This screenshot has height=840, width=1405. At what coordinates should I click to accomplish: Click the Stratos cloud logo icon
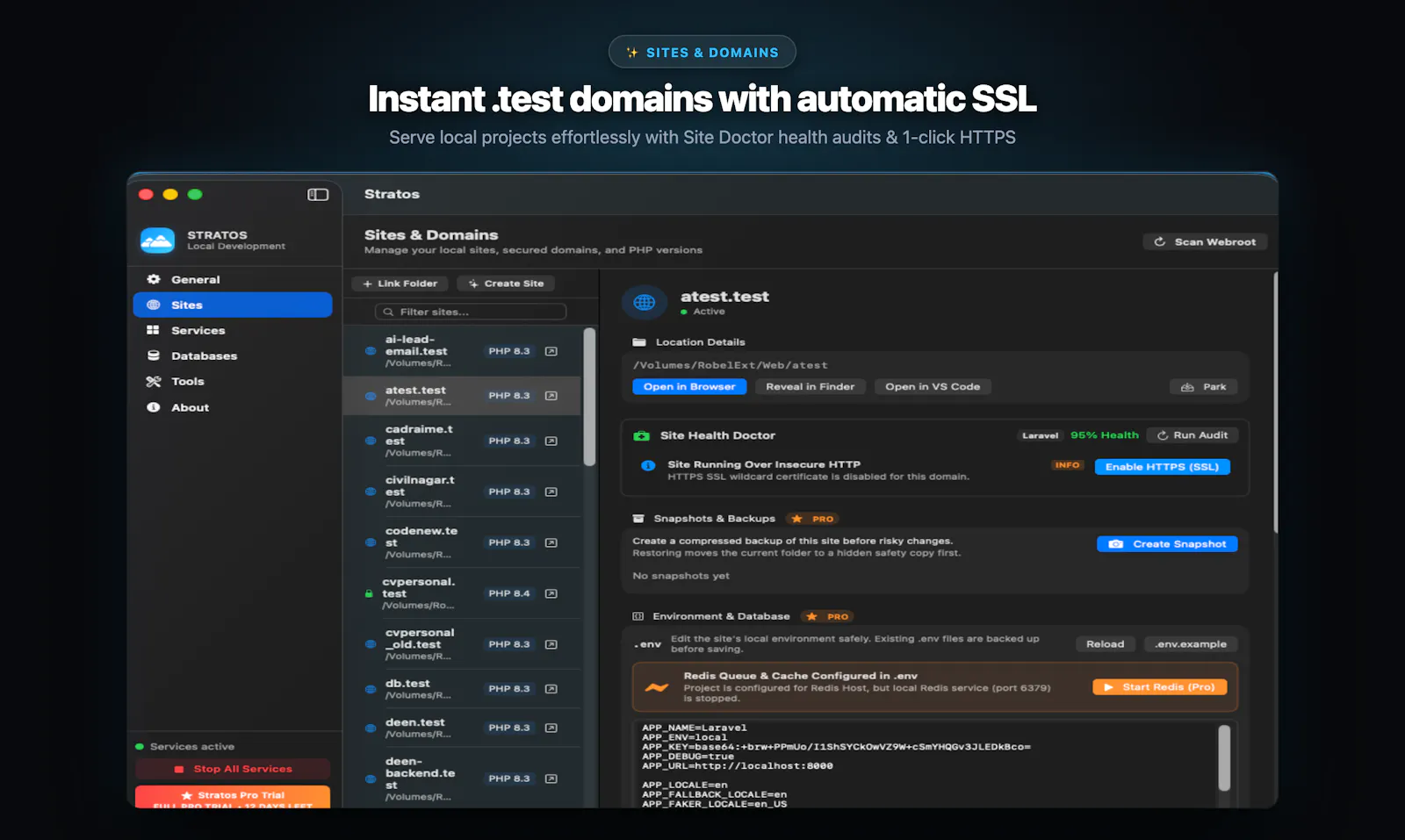pyautogui.click(x=158, y=241)
